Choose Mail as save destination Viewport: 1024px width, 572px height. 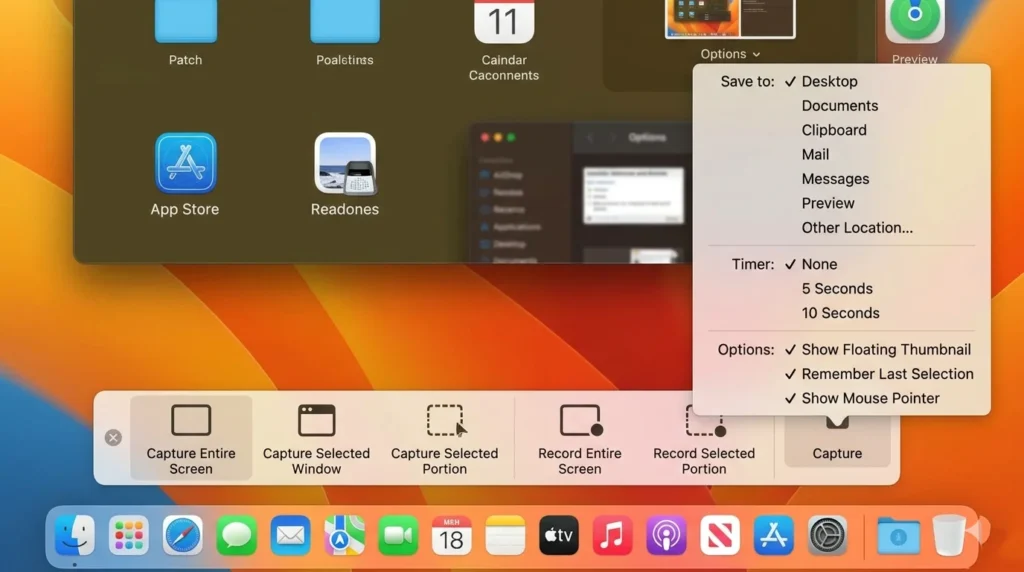click(815, 155)
